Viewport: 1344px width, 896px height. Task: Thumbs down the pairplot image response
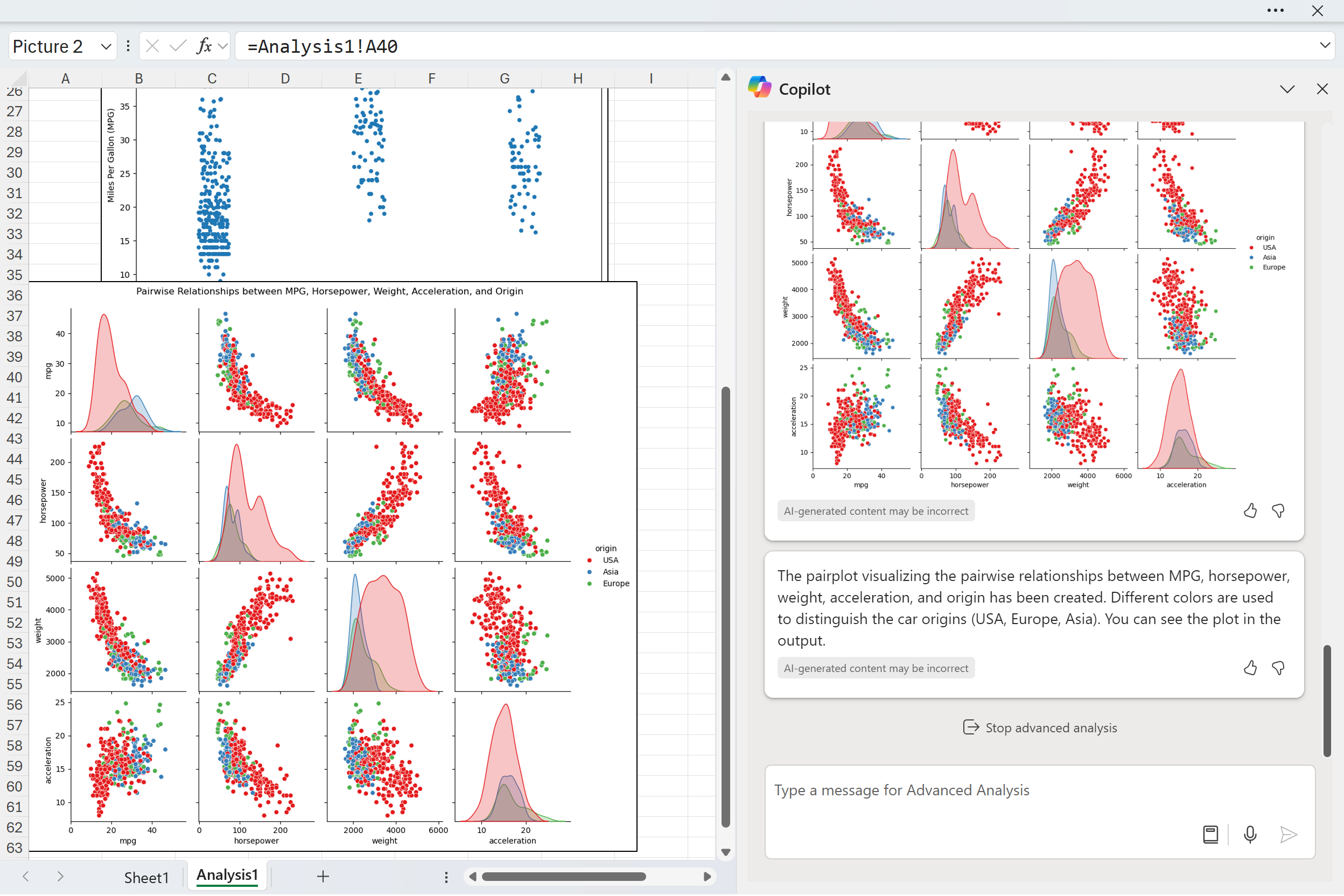(1278, 511)
